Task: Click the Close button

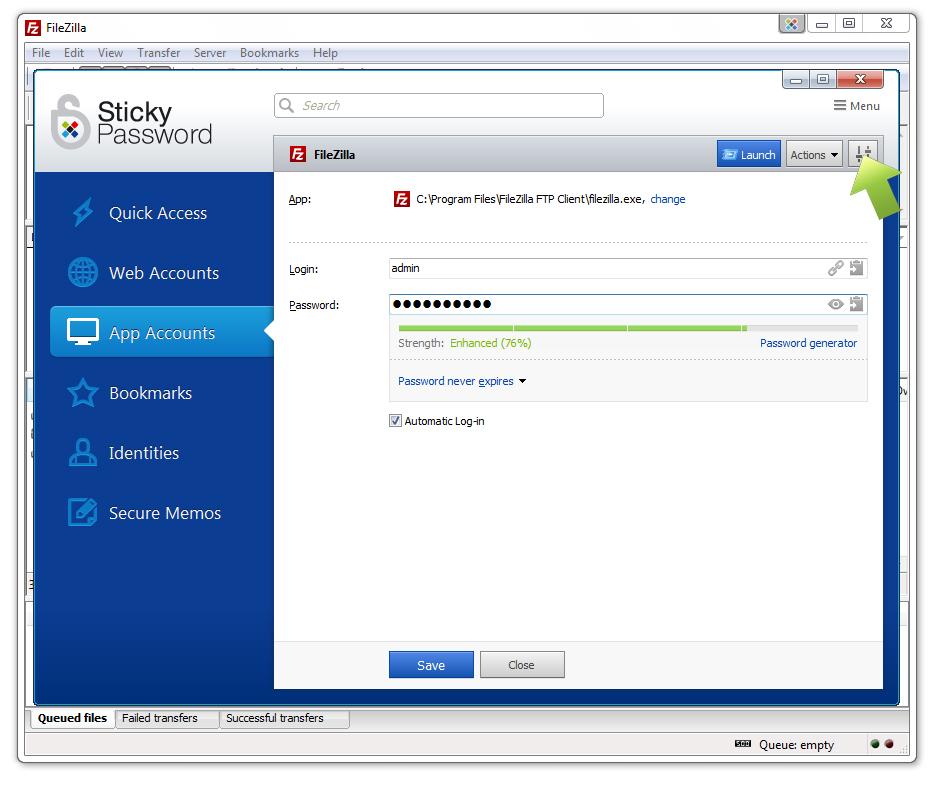Action: click(522, 665)
